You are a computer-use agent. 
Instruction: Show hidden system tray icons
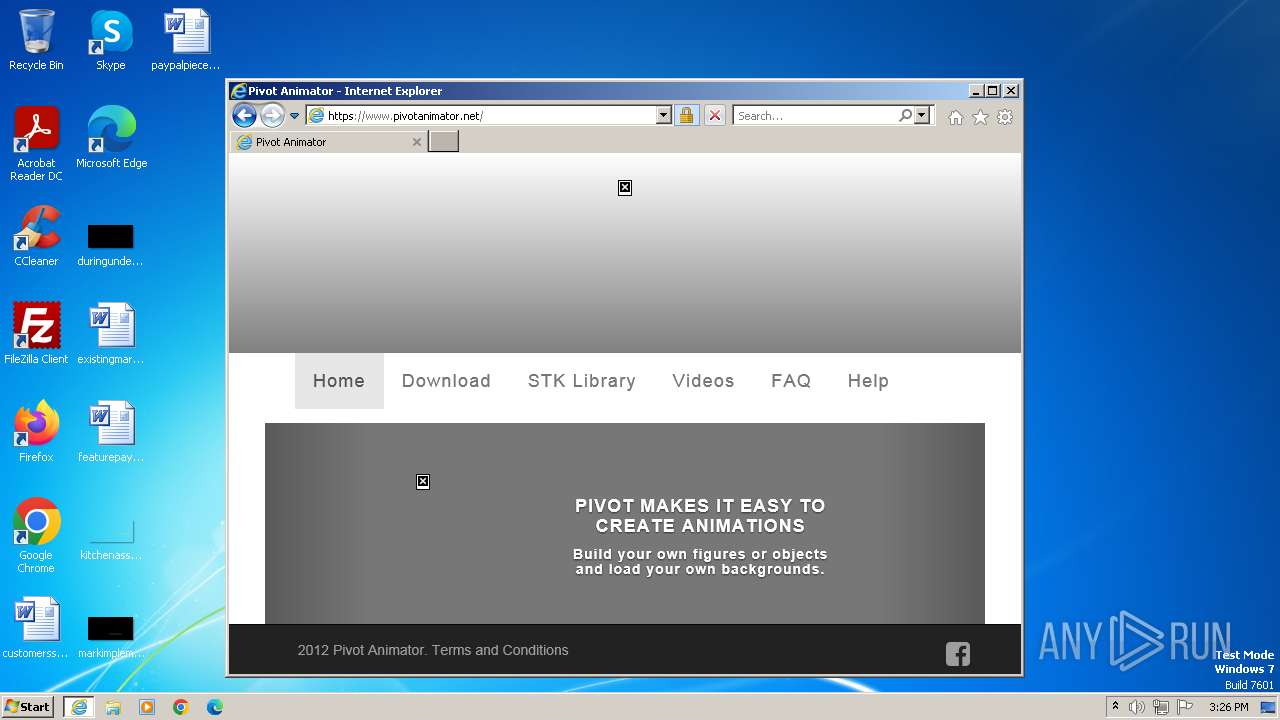(x=1115, y=707)
